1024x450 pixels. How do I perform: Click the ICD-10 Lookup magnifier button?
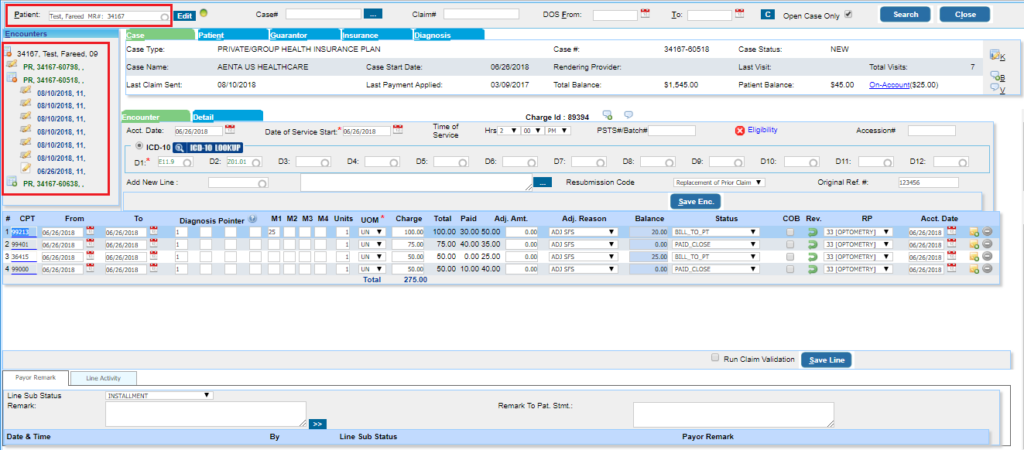point(180,147)
